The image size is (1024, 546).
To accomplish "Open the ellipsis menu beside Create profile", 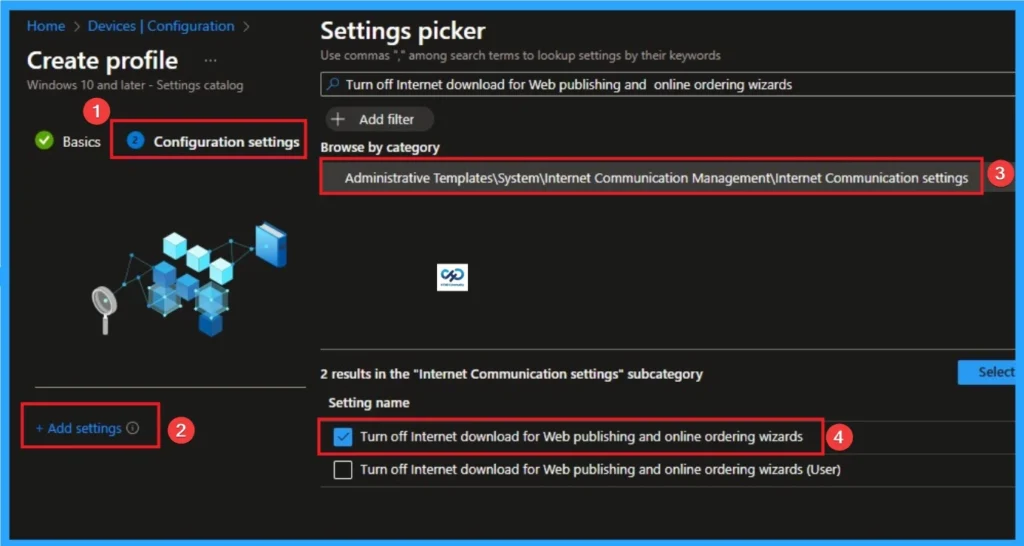I will click(210, 61).
